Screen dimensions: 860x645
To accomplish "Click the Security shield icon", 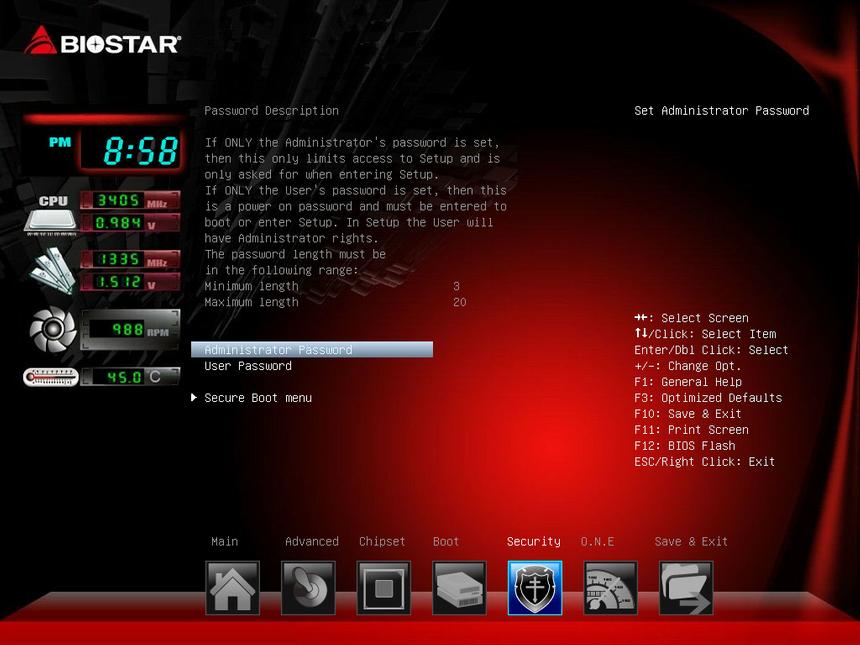I will click(535, 588).
